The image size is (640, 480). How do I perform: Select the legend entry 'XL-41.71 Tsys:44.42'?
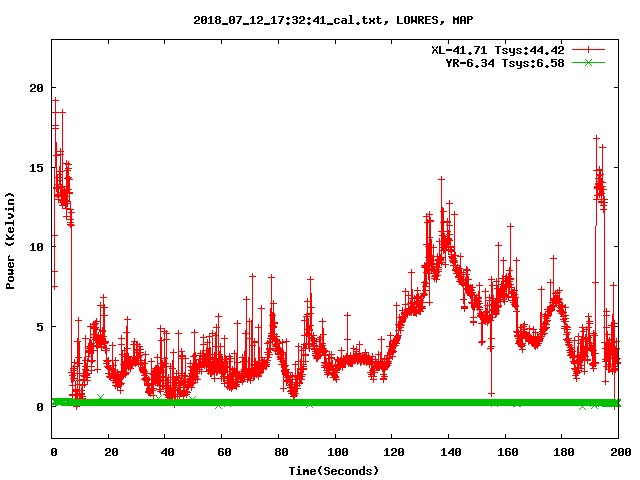[498, 50]
